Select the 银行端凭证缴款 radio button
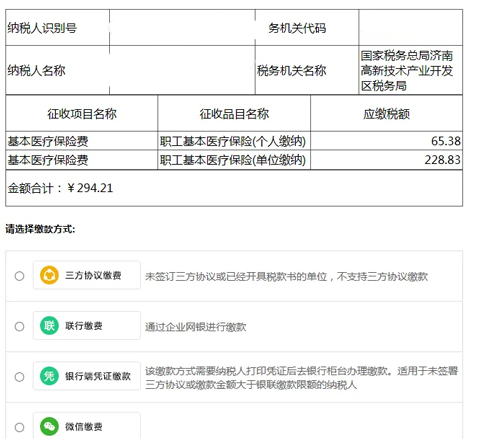This screenshot has height=439, width=480. [19, 377]
